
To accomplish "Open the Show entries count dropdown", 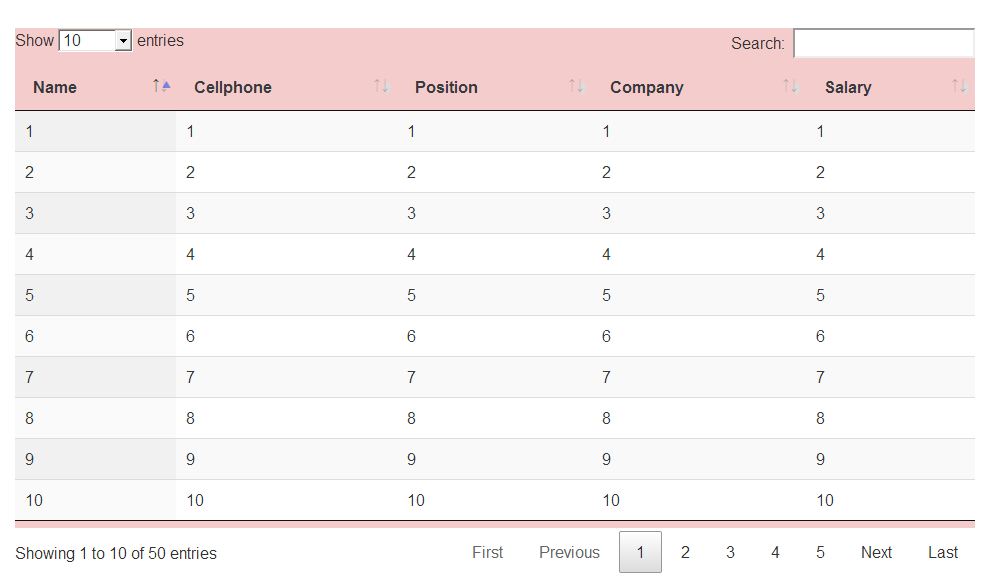I will click(96, 41).
